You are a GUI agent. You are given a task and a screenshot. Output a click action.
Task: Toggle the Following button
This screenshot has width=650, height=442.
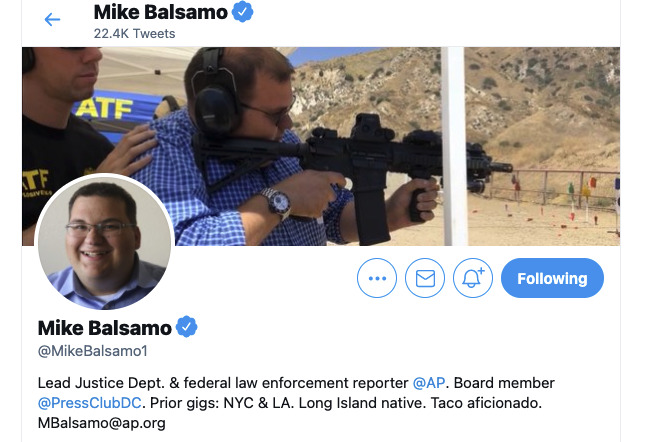[x=552, y=279]
